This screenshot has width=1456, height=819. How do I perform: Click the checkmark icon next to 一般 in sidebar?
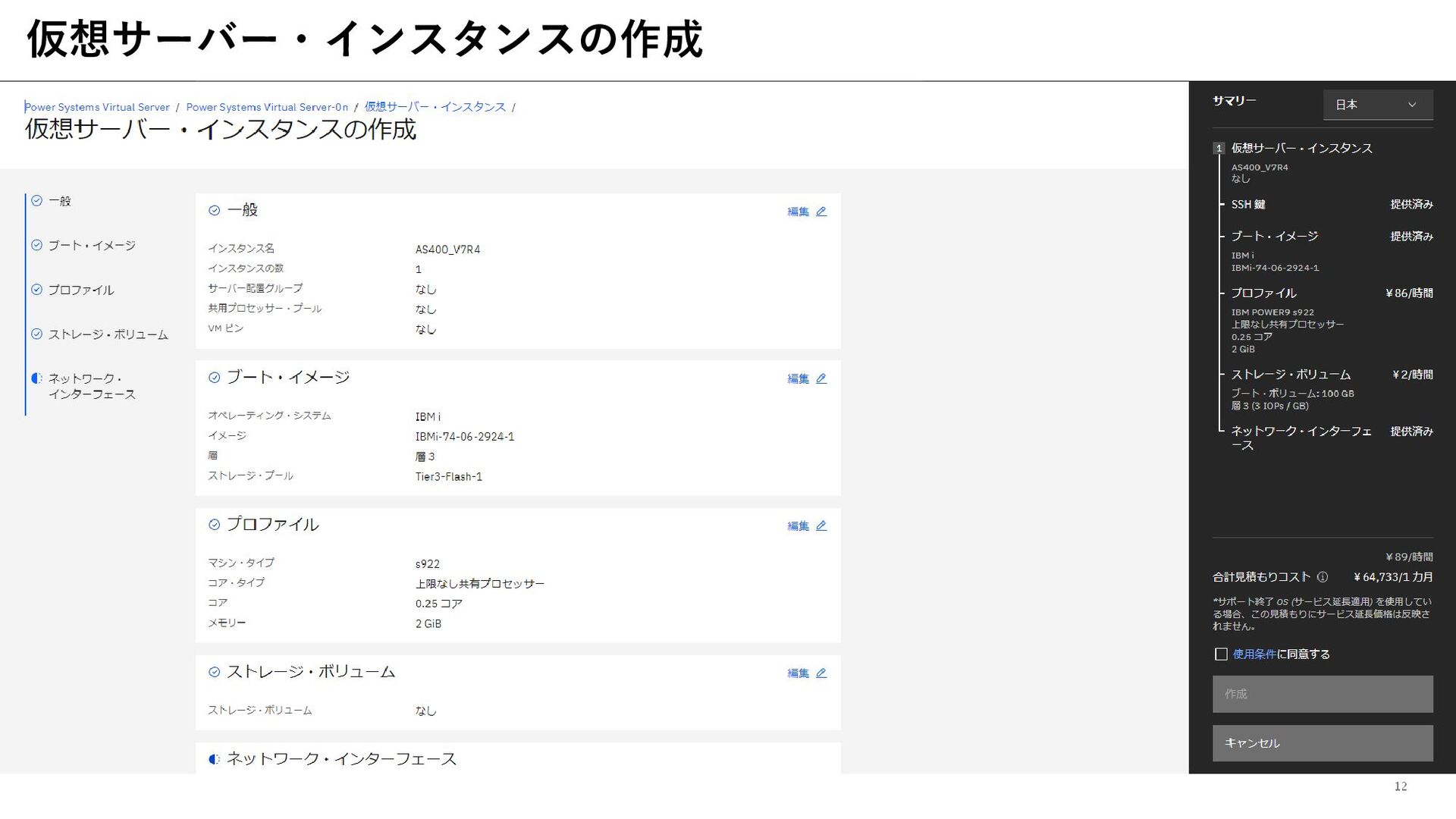[x=36, y=201]
